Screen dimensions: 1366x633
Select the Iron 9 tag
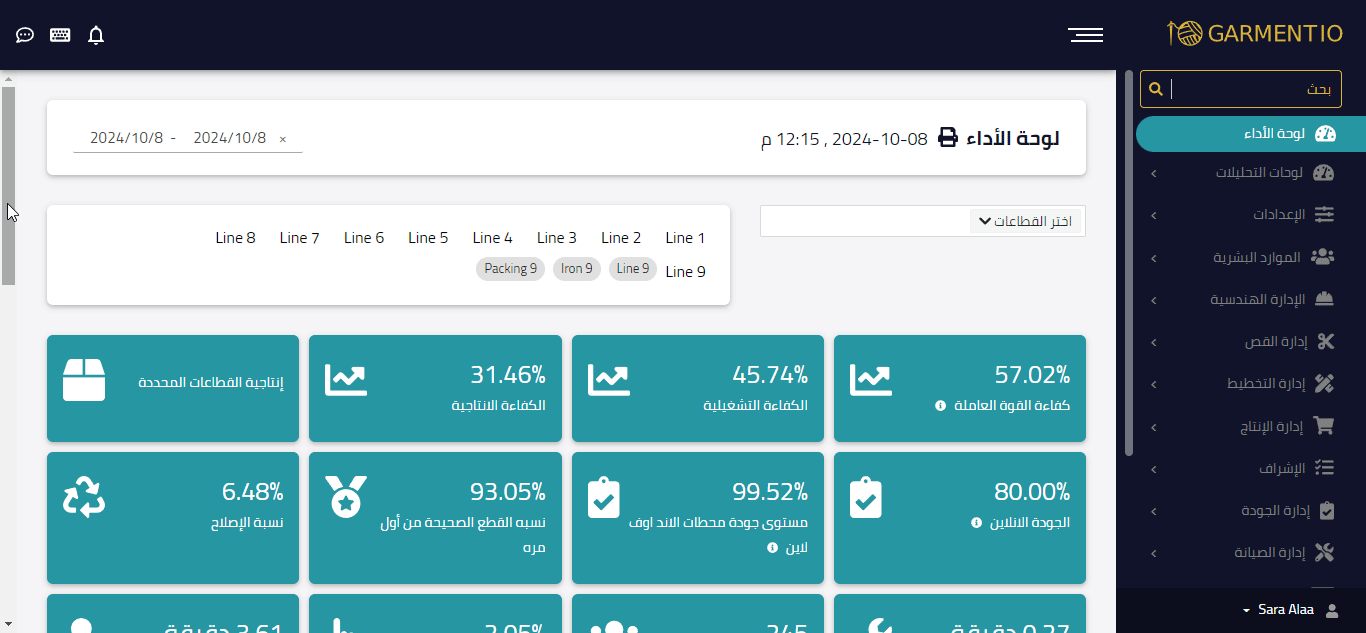[577, 269]
